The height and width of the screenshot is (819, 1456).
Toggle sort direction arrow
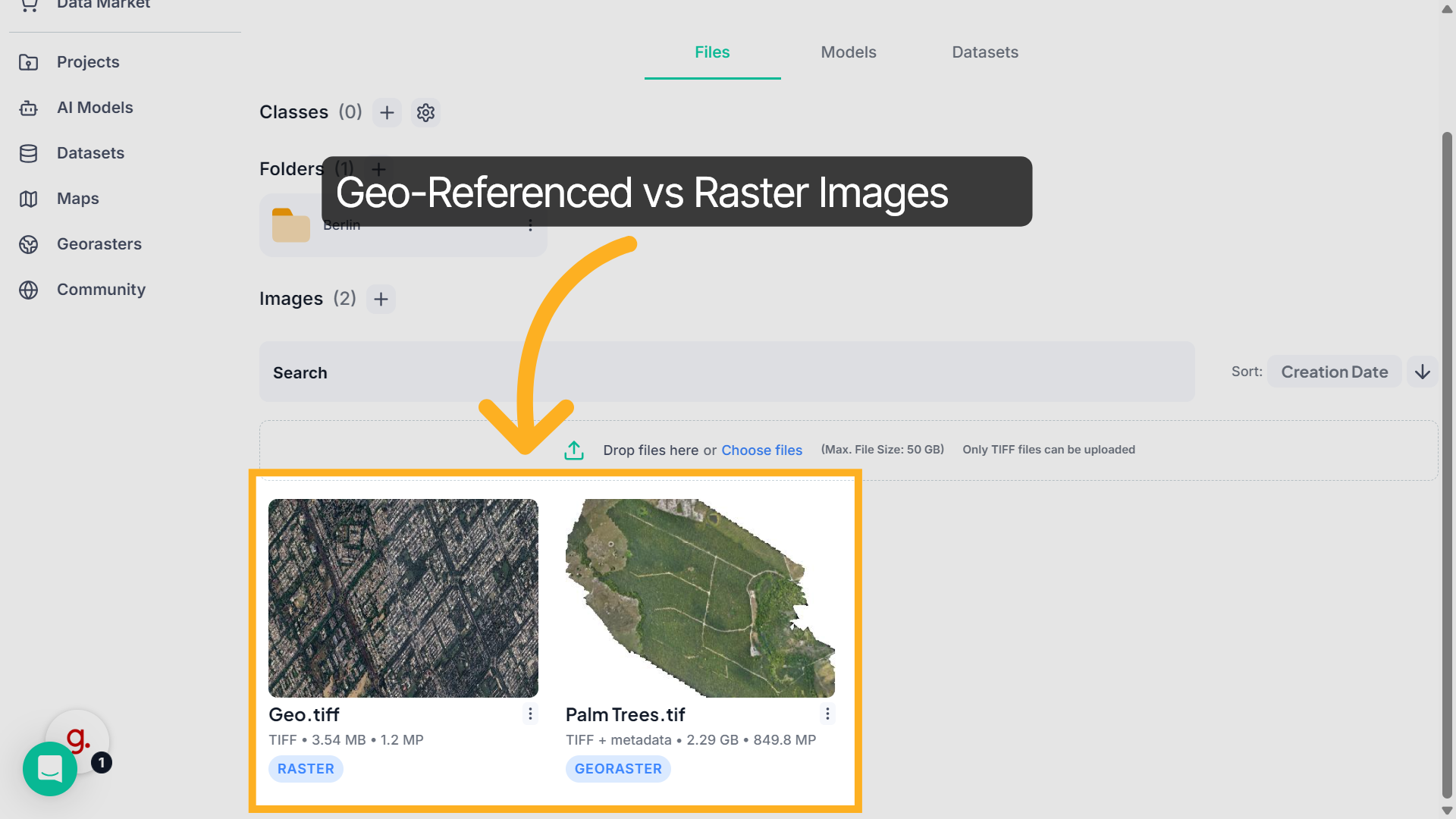point(1422,372)
